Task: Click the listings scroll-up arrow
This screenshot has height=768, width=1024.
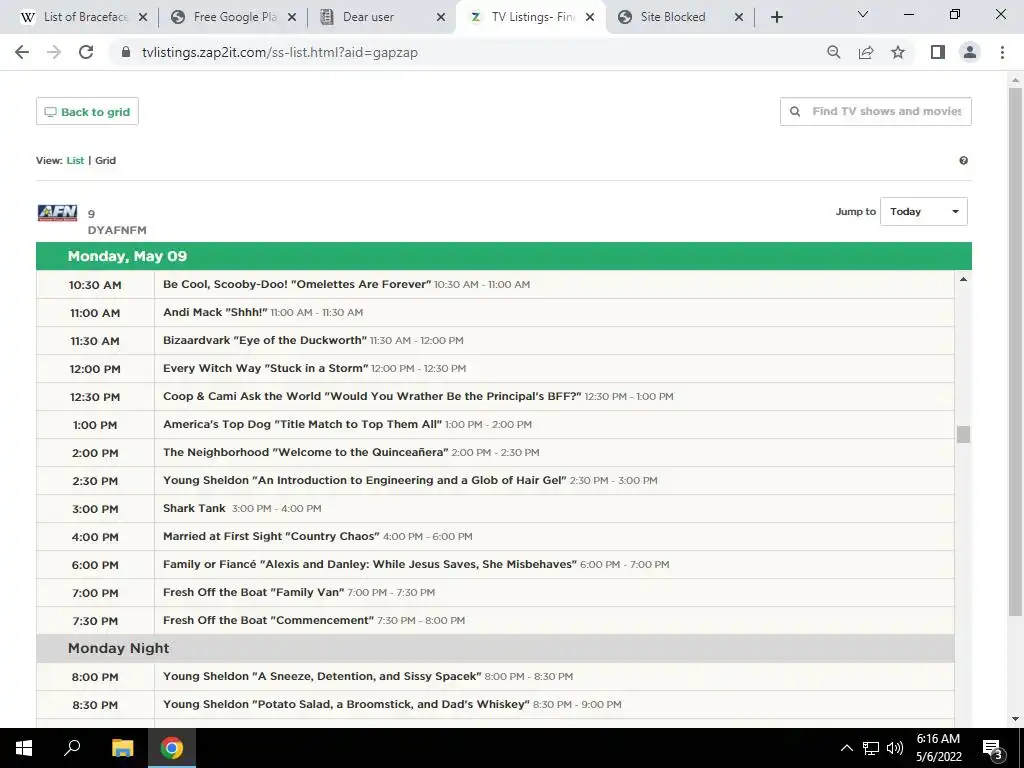Action: point(963,280)
